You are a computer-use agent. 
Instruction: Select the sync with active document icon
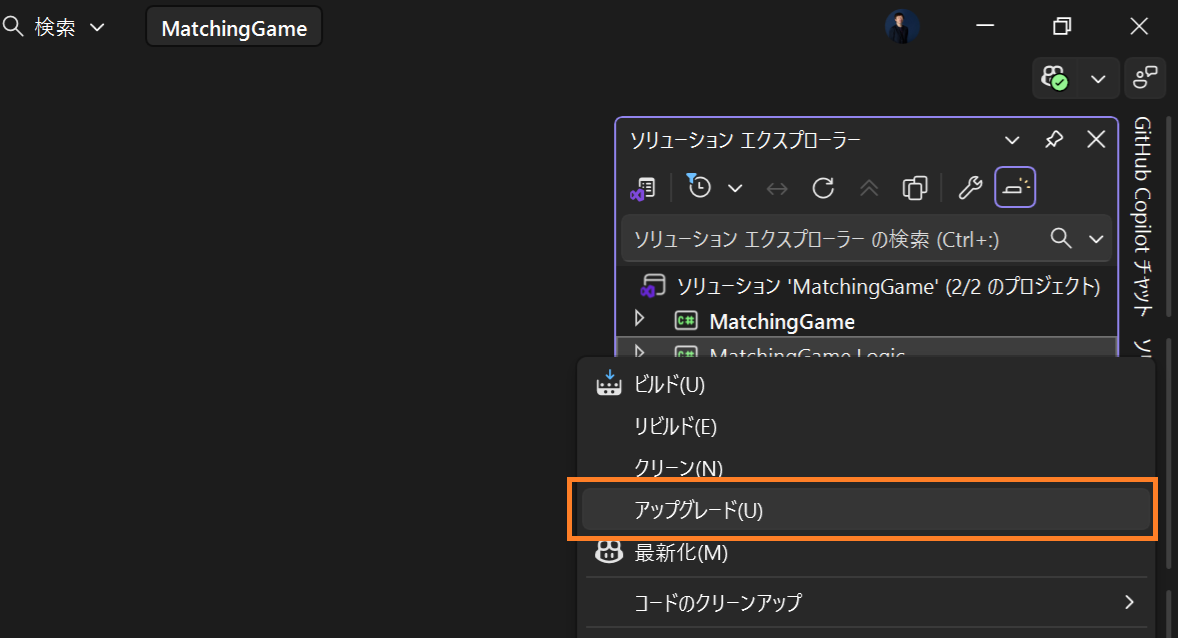point(777,187)
